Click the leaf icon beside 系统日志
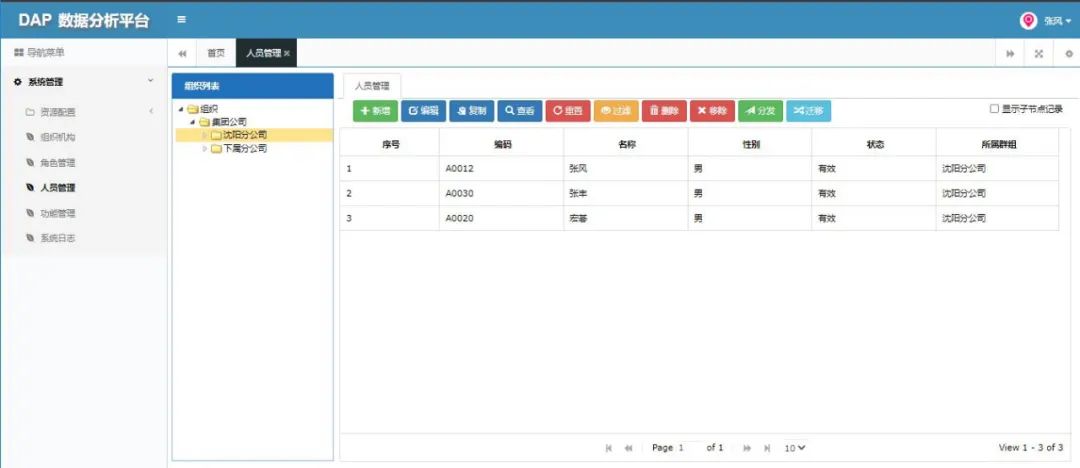This screenshot has width=1080, height=468. coord(30,238)
